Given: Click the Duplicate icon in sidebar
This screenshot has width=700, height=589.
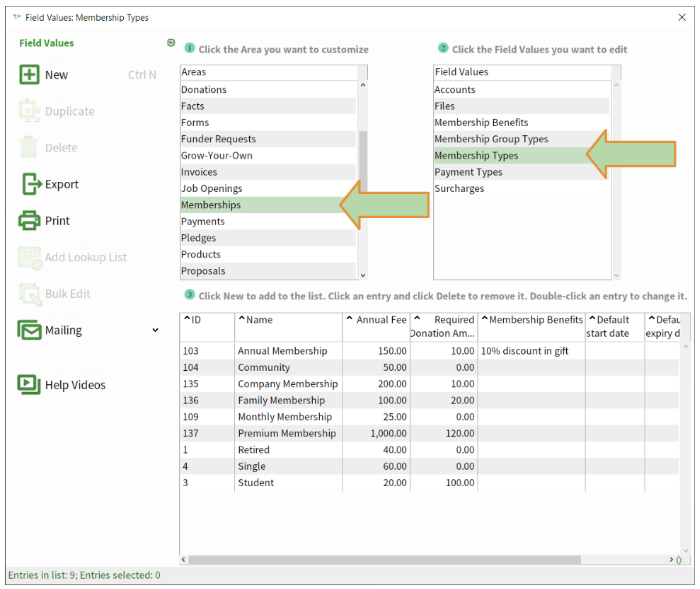Looking at the screenshot, I should 29,111.
